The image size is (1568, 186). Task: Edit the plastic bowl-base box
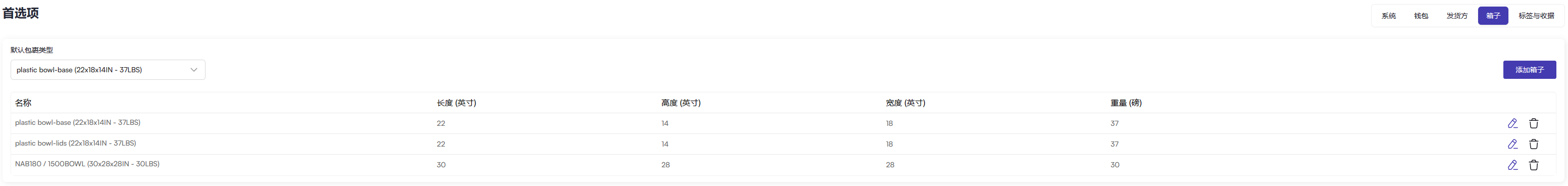point(1512,123)
